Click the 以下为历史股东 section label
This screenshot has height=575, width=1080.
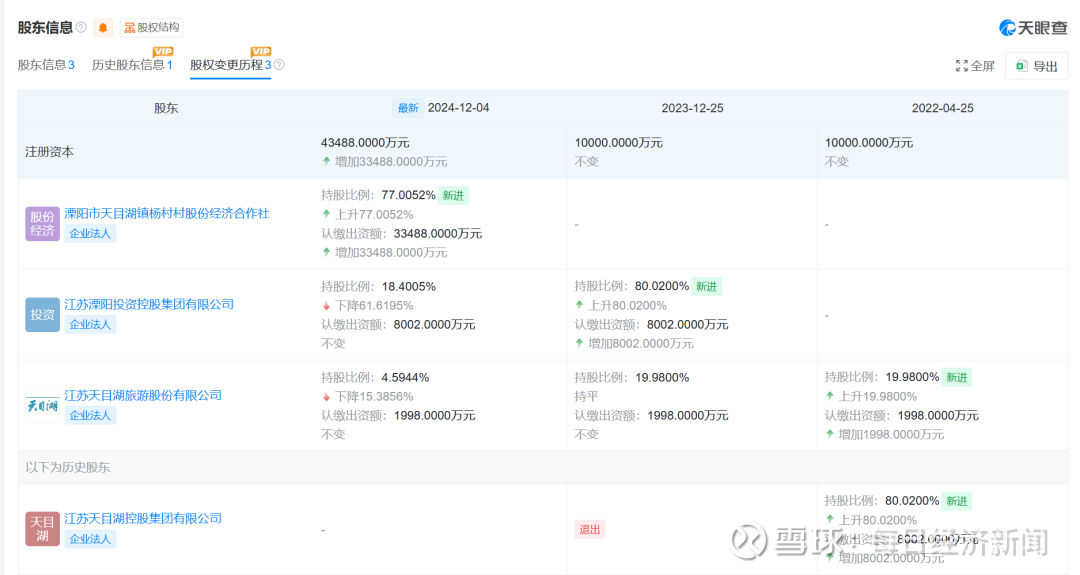coord(68,467)
